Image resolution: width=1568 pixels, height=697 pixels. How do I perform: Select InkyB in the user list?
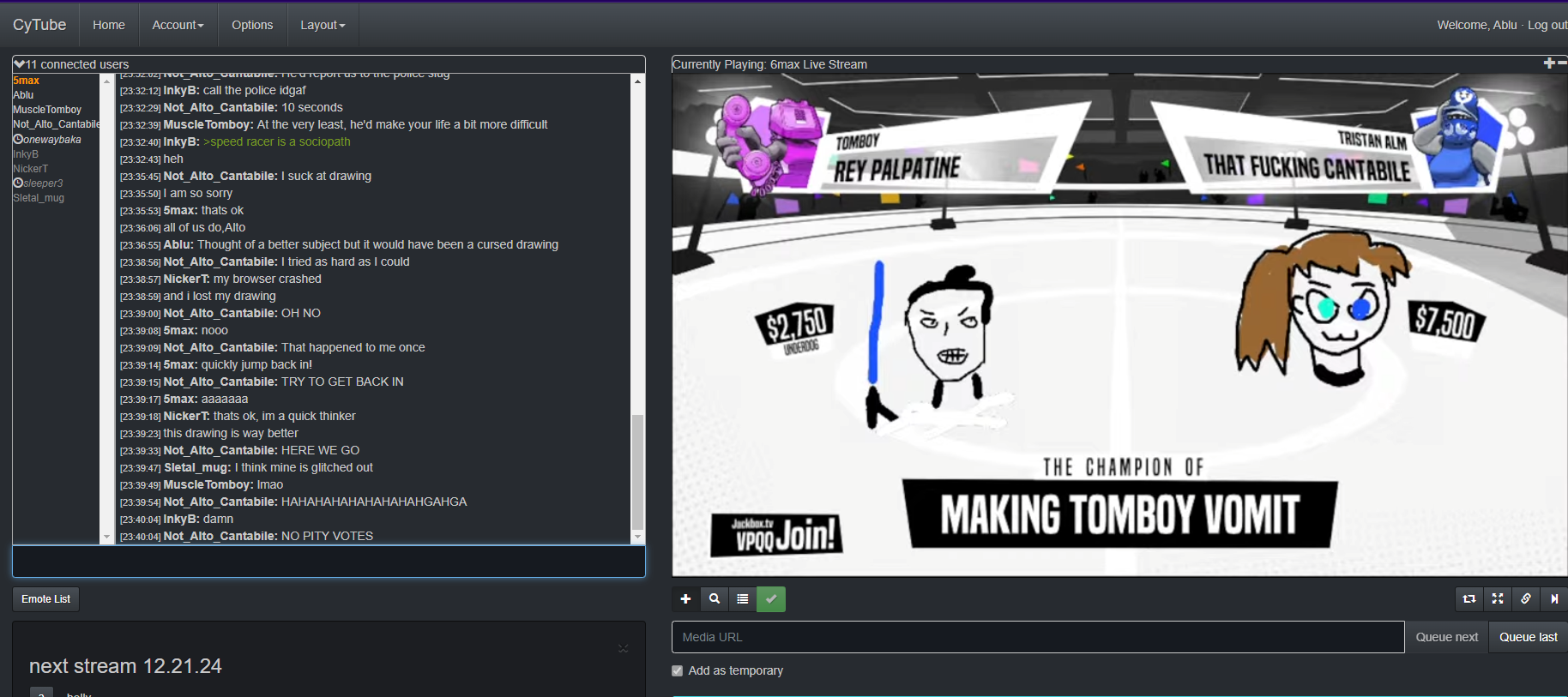pos(26,154)
